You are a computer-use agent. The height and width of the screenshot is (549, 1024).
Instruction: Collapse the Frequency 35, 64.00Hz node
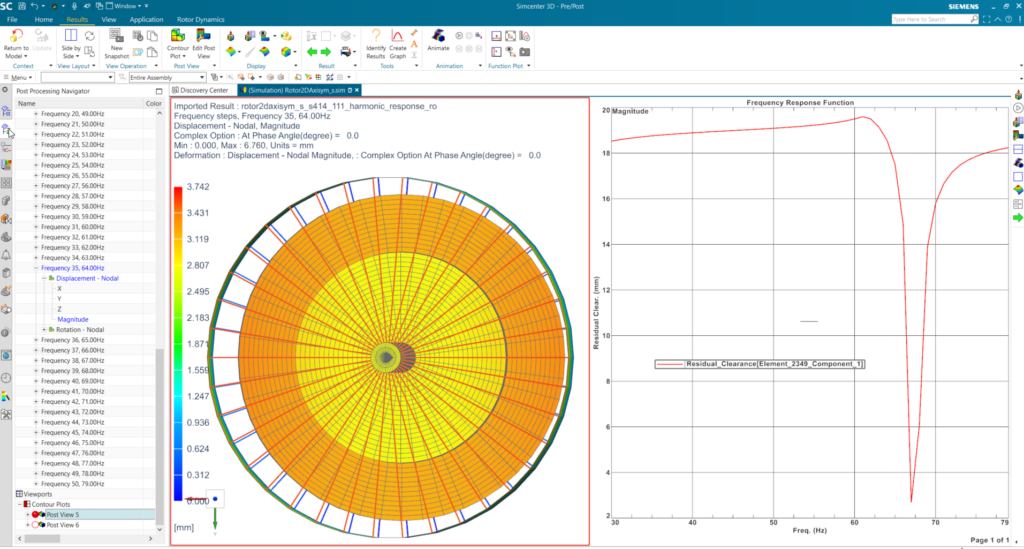point(36,268)
